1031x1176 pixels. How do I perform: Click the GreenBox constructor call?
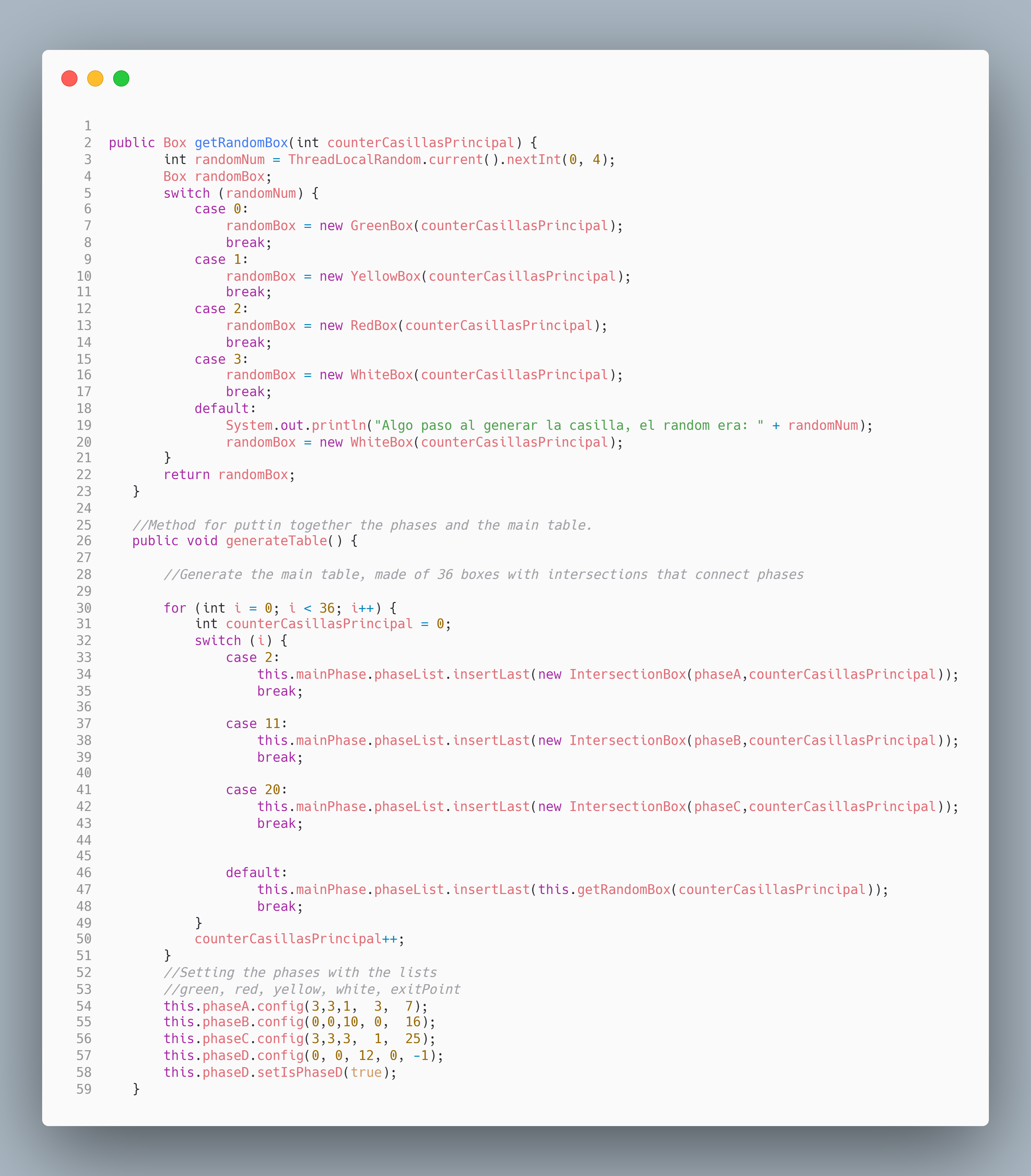(x=382, y=225)
